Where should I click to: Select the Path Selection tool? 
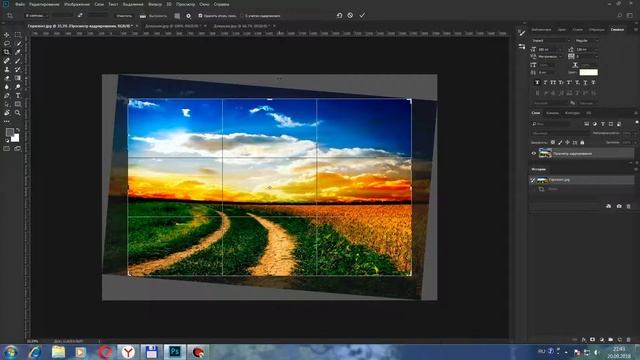point(7,104)
